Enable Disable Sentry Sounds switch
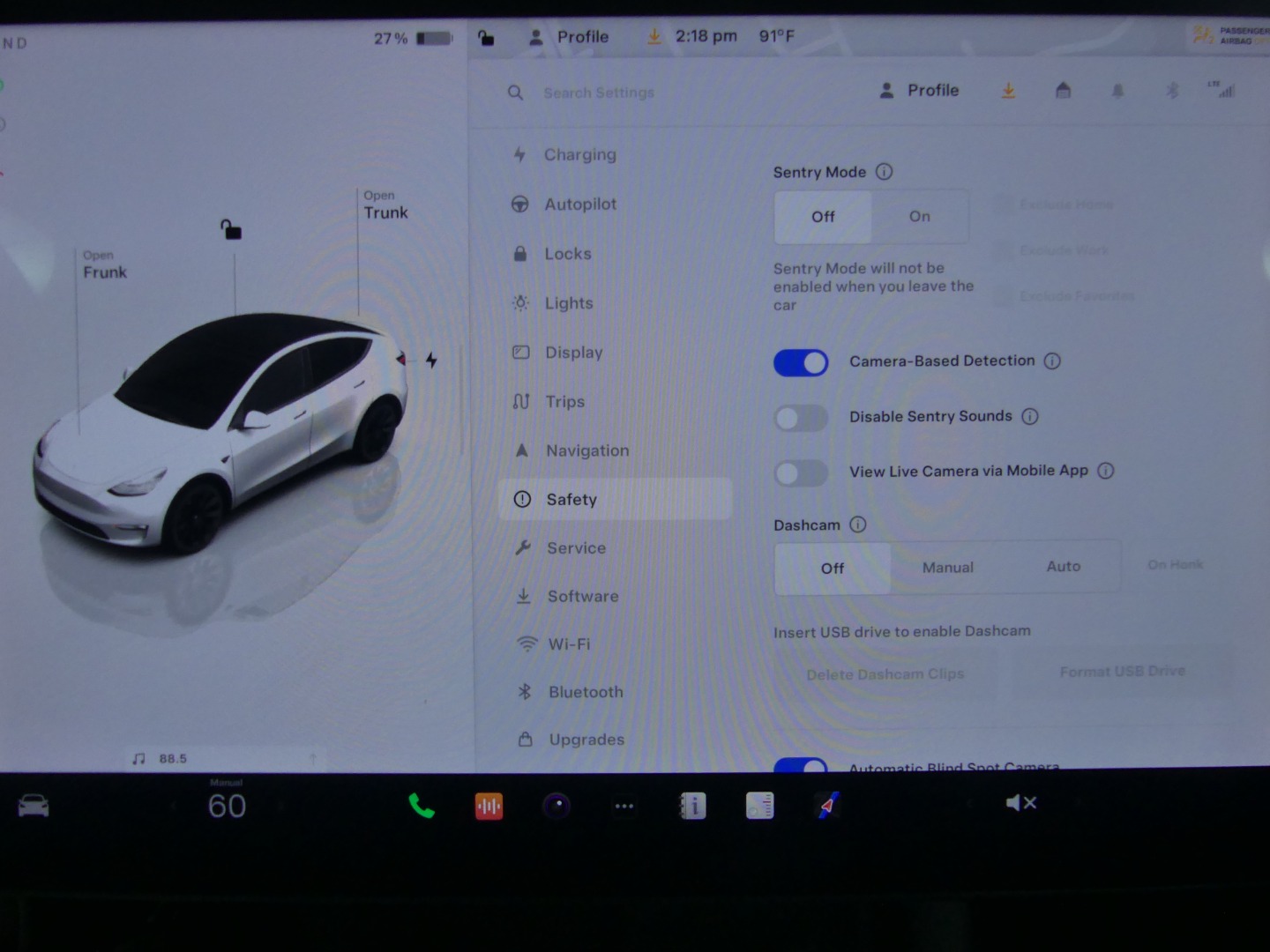This screenshot has width=1270, height=952. click(801, 418)
